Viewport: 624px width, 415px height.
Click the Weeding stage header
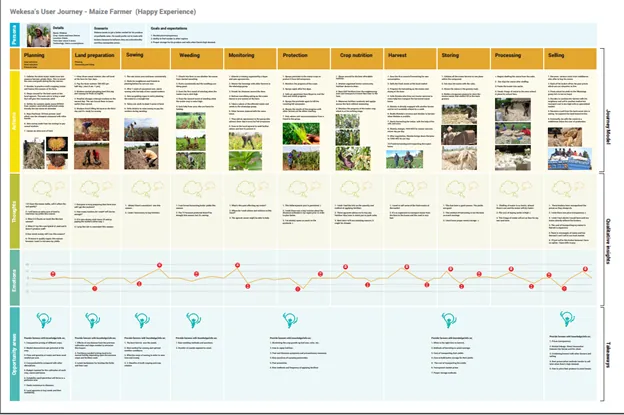(x=197, y=58)
